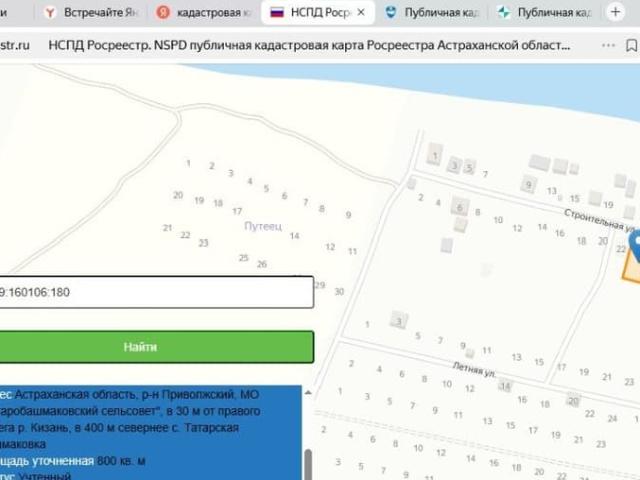The width and height of the screenshot is (640, 480).
Task: Focus the cadastral number search field
Action: (156, 292)
